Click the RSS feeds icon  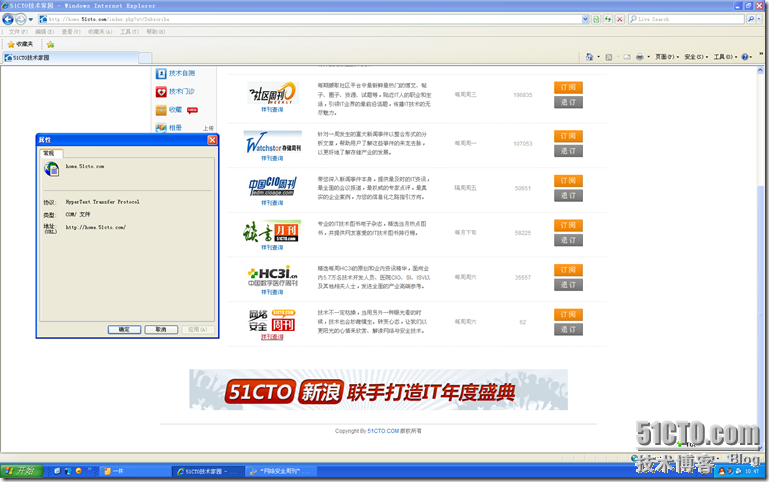pos(609,57)
